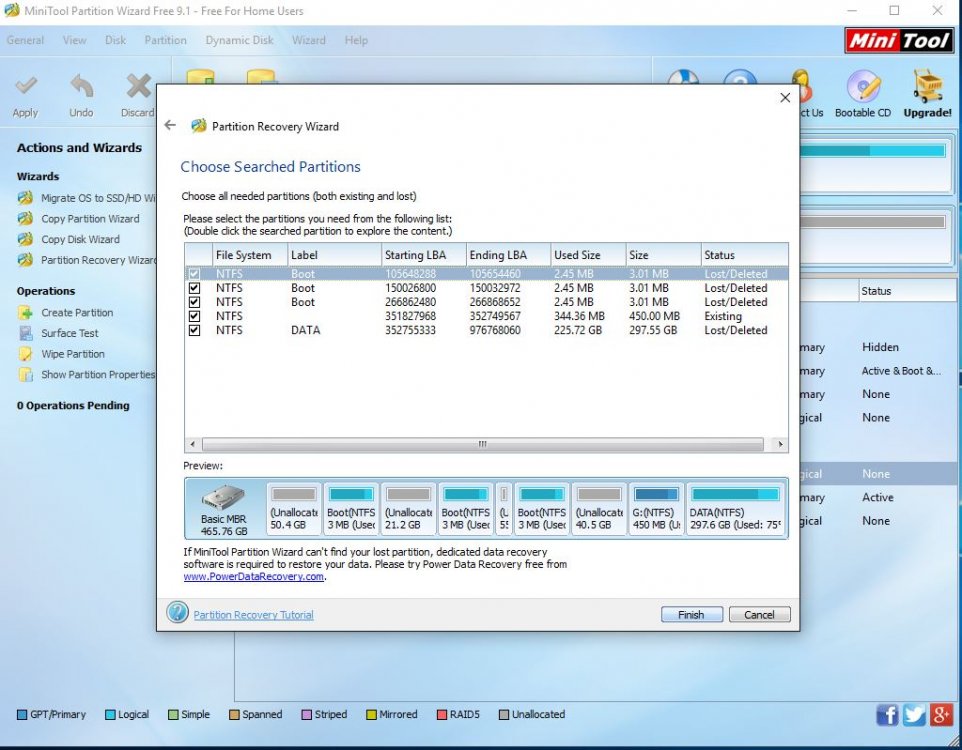Click the Apply checkmark icon
The width and height of the screenshot is (962, 750).
[x=26, y=88]
